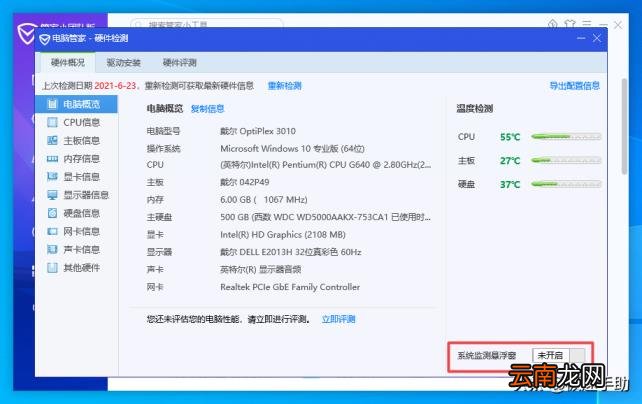
Task: Minimize the 硬件检测 window
Action: pos(581,38)
